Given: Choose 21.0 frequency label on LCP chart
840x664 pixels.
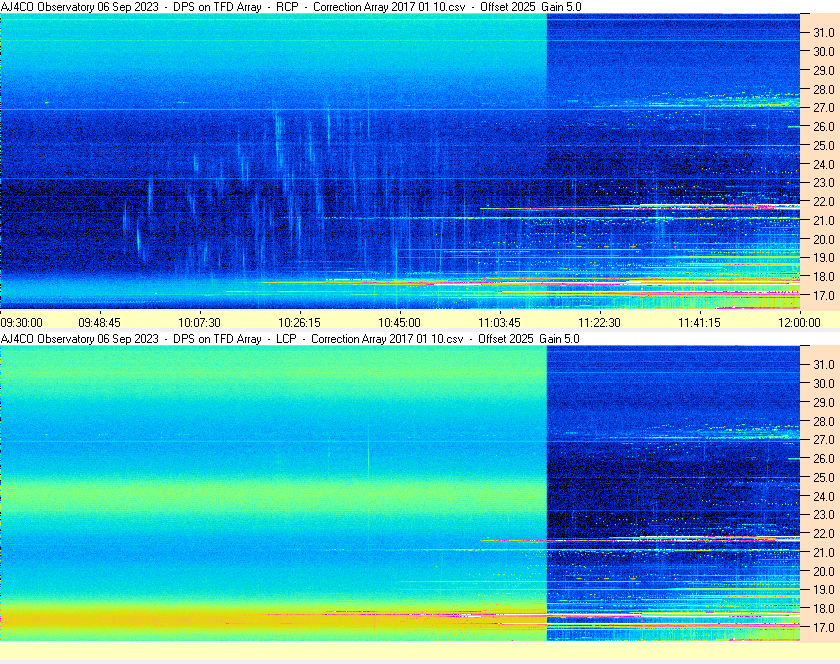Looking at the screenshot, I should tap(824, 552).
